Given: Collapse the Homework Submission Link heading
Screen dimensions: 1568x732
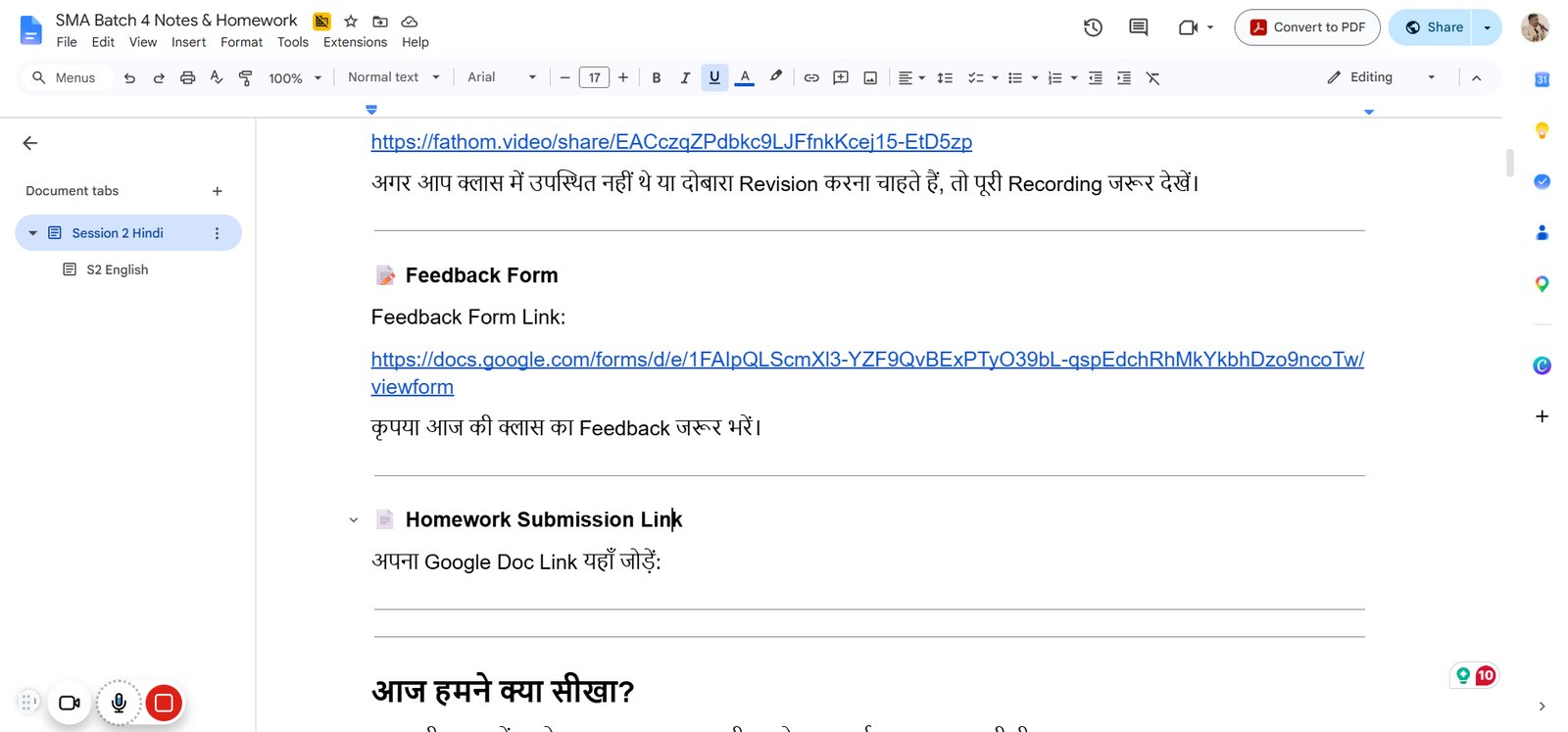Looking at the screenshot, I should (x=354, y=520).
